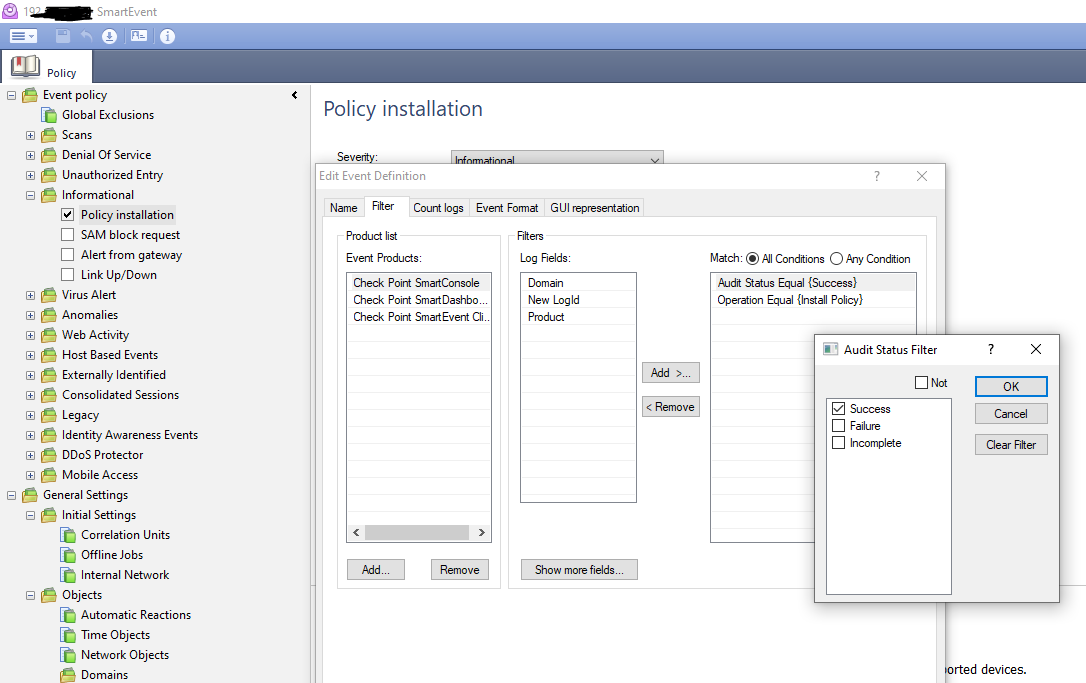Click the Event Products horizontal scrollbar
The height and width of the screenshot is (683, 1086).
point(418,533)
